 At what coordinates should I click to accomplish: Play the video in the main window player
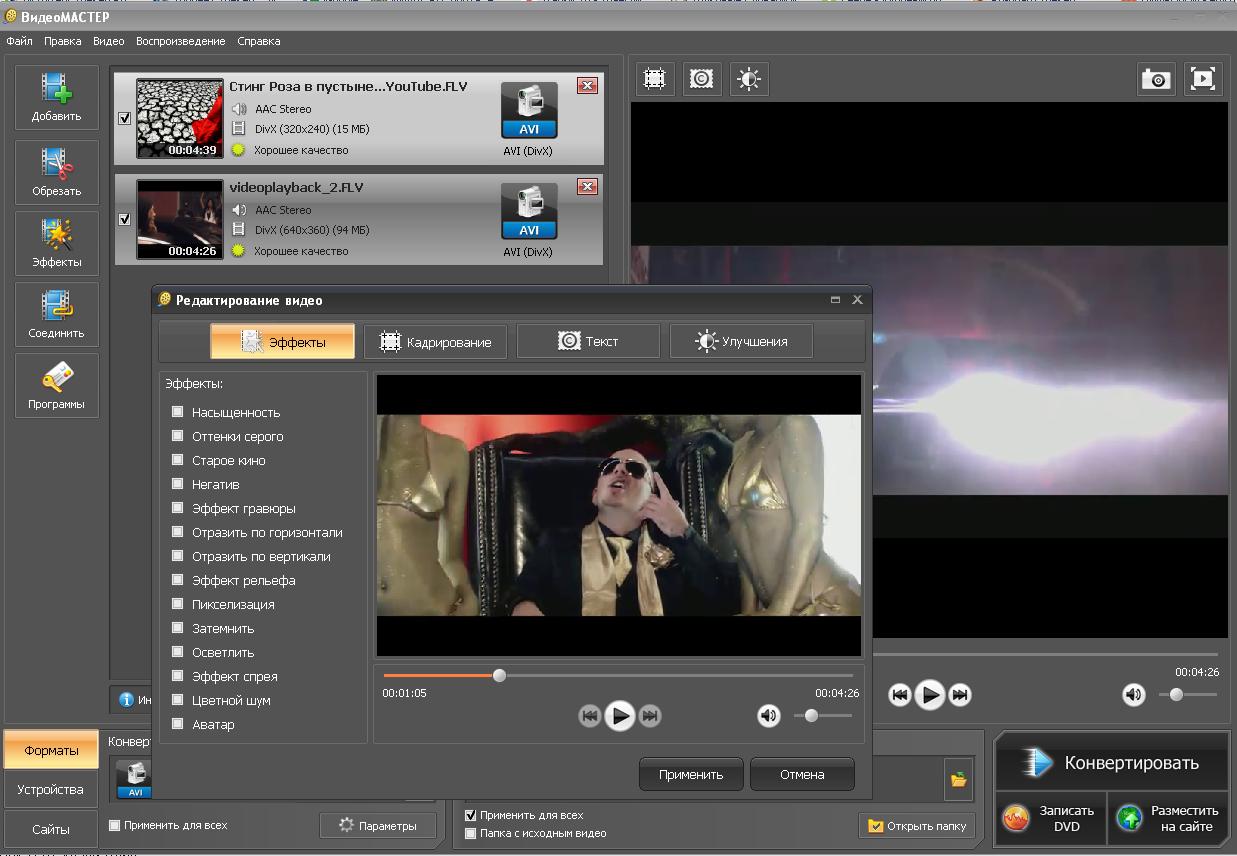click(930, 695)
